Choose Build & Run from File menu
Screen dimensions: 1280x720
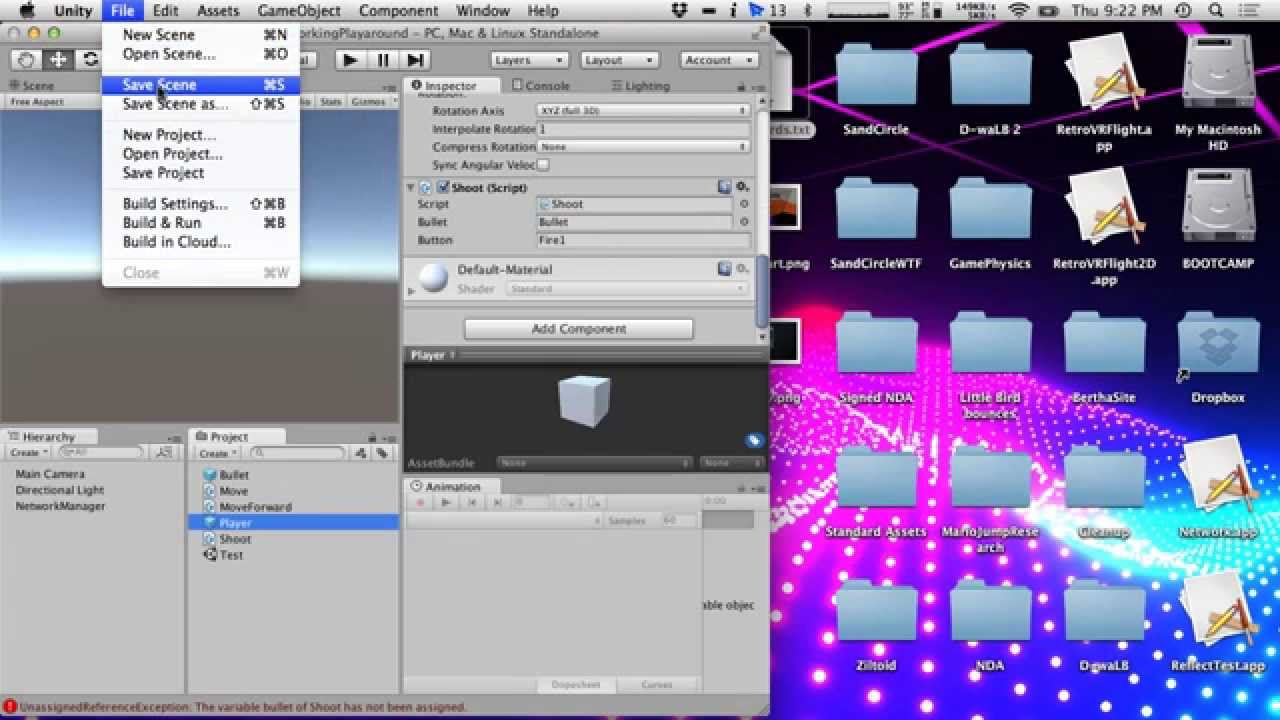click(x=200, y=223)
